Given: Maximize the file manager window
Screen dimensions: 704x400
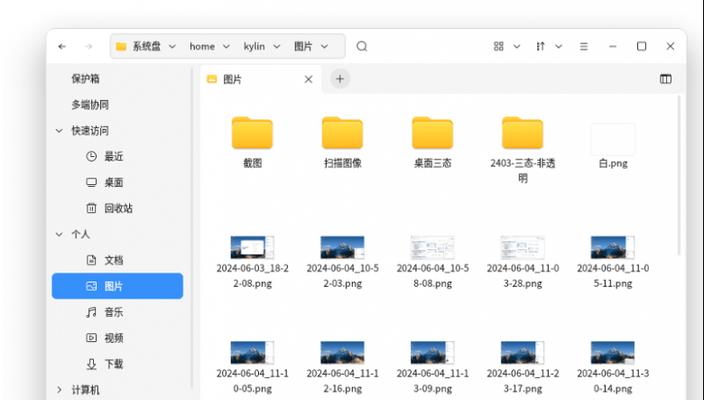Looking at the screenshot, I should click(x=642, y=46).
